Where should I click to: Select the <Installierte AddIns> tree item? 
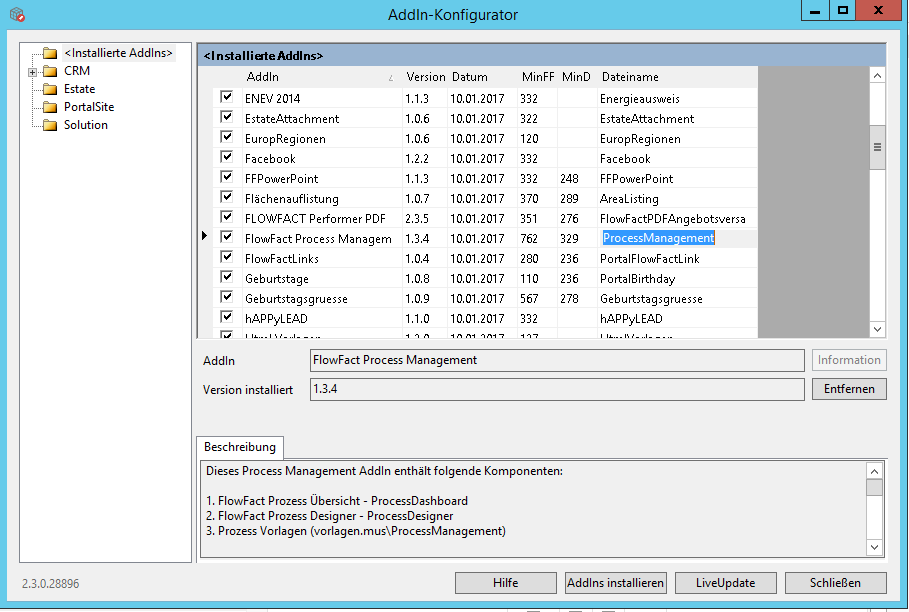pyautogui.click(x=119, y=53)
